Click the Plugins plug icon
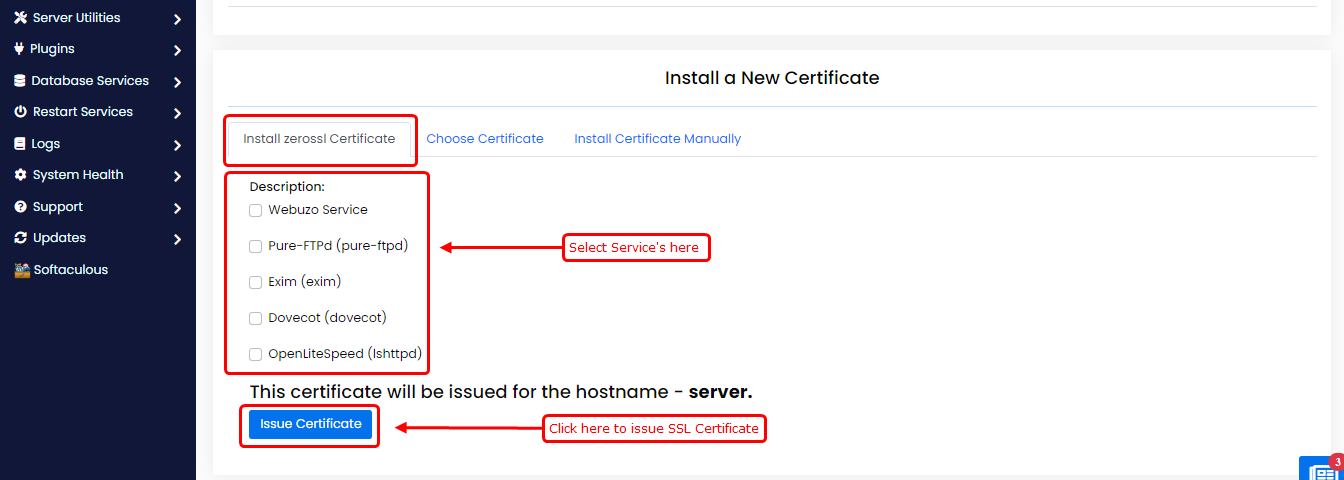The width and height of the screenshot is (1344, 480). (19, 49)
